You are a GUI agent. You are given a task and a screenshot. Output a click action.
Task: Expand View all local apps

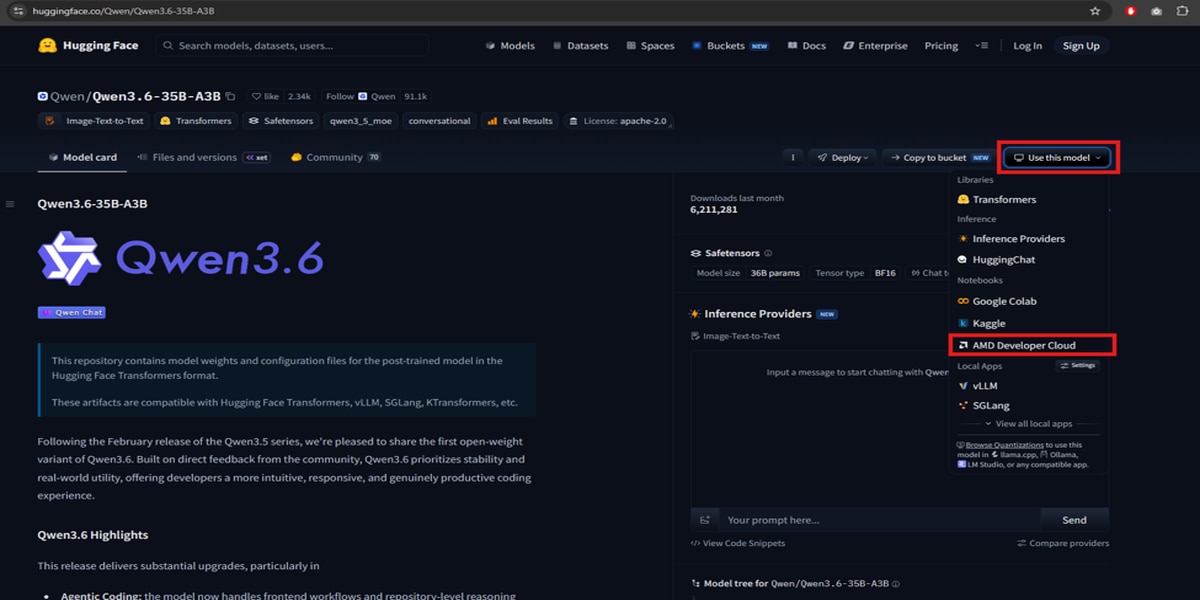click(1028, 424)
